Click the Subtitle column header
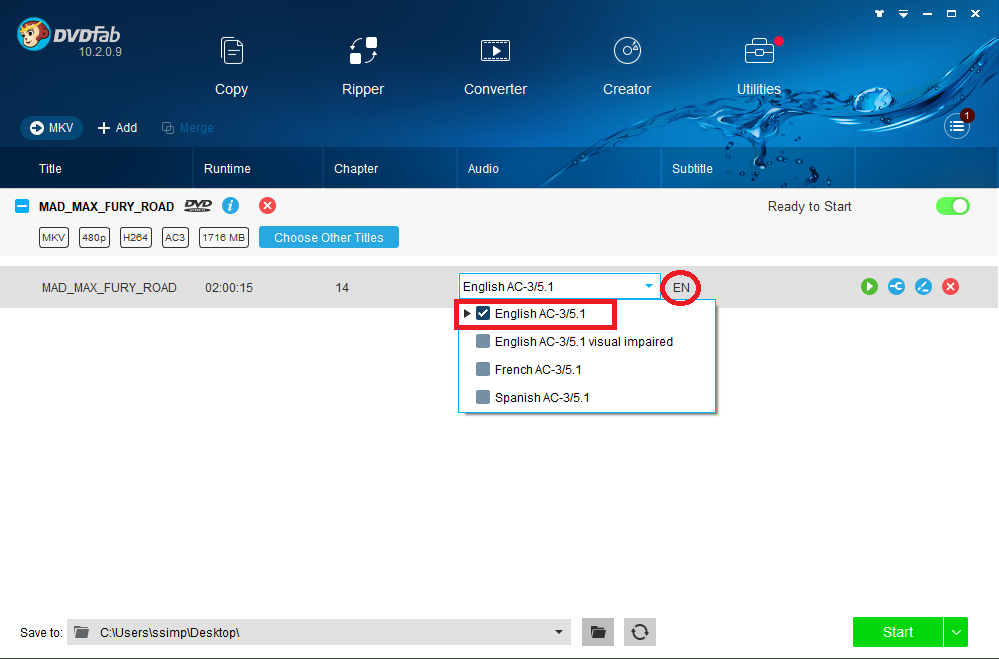The height and width of the screenshot is (659, 999). (x=692, y=169)
